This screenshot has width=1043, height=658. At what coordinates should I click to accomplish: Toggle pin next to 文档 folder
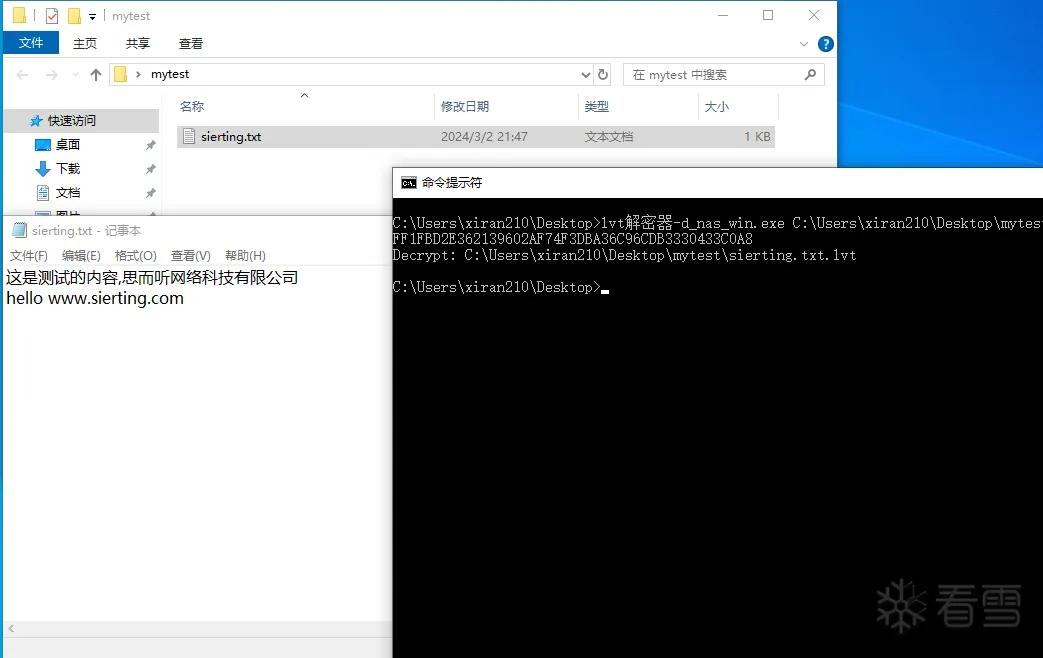pos(150,193)
